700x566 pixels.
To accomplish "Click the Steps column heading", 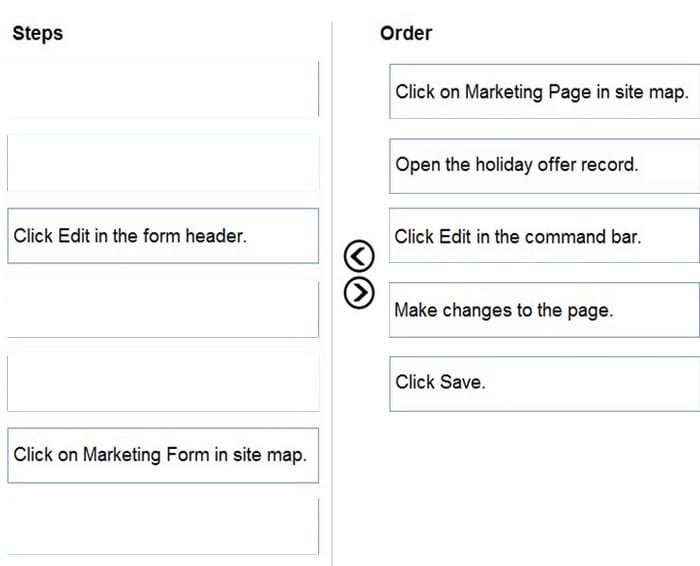I will [38, 33].
